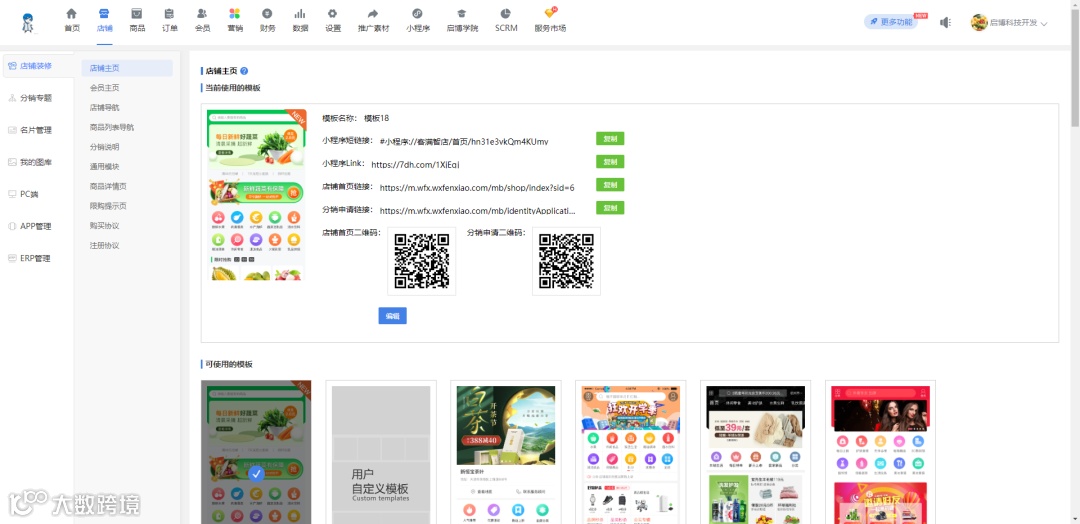Copy the 小程序短链接 with its 复制 button
Image resolution: width=1080 pixels, height=524 pixels.
click(610, 138)
